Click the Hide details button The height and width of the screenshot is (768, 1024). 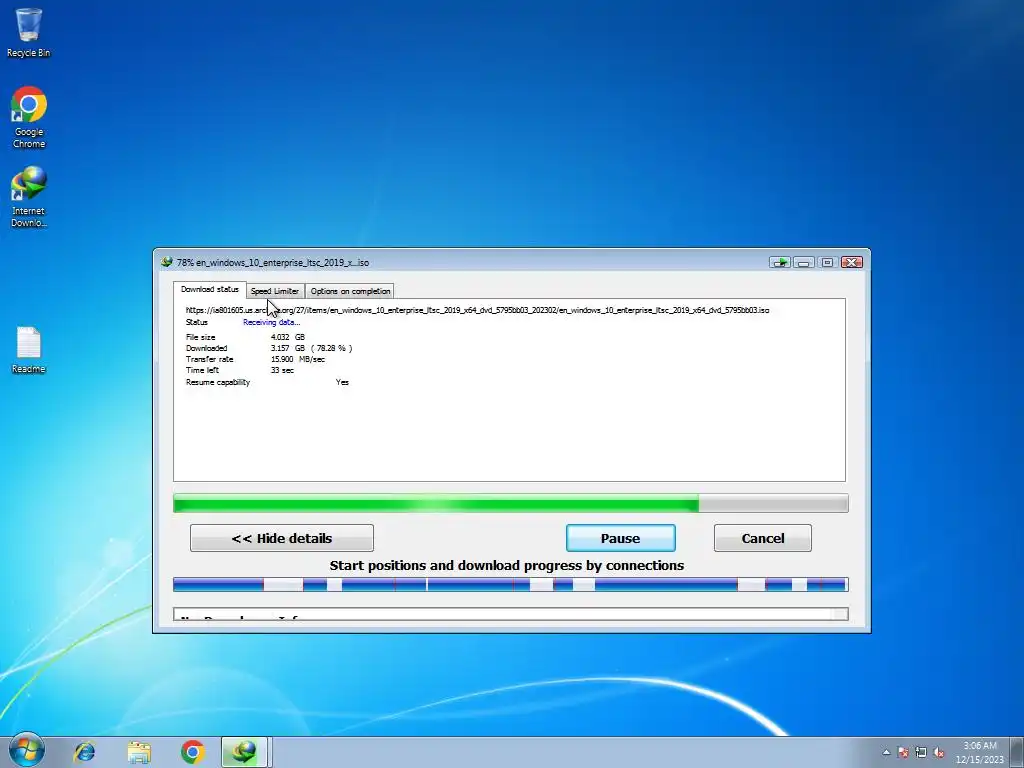pos(281,538)
